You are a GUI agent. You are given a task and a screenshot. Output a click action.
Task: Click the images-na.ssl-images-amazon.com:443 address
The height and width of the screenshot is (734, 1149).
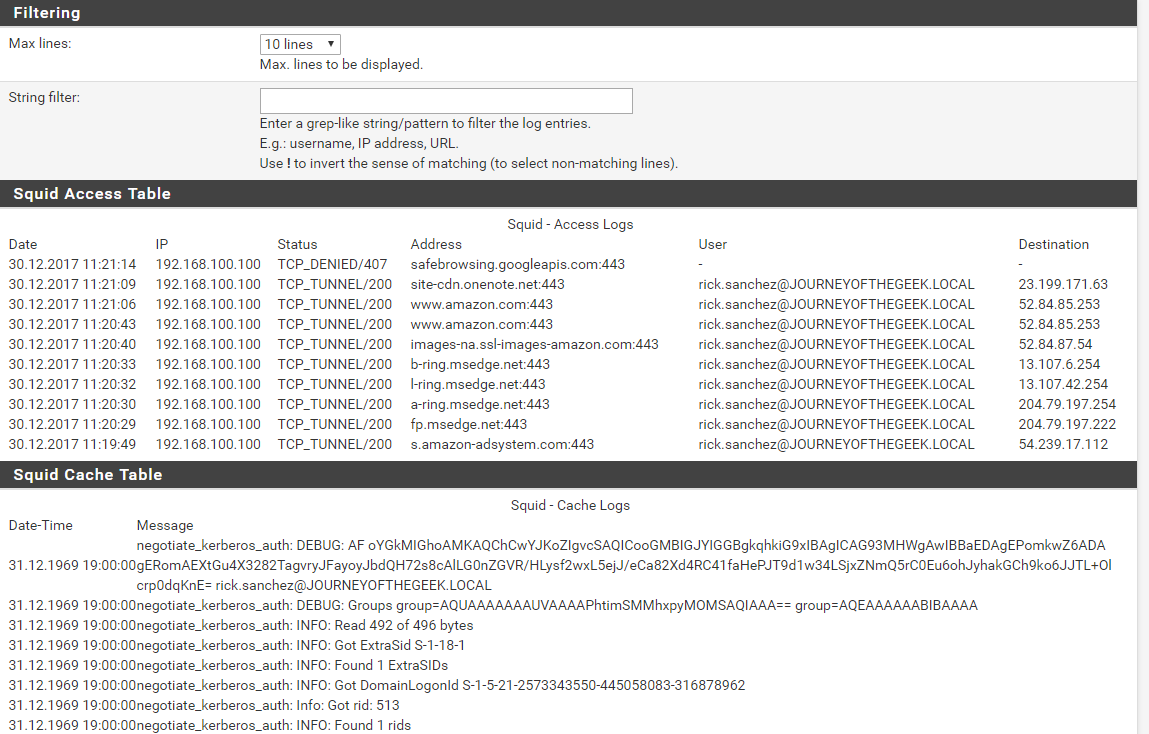click(x=534, y=344)
